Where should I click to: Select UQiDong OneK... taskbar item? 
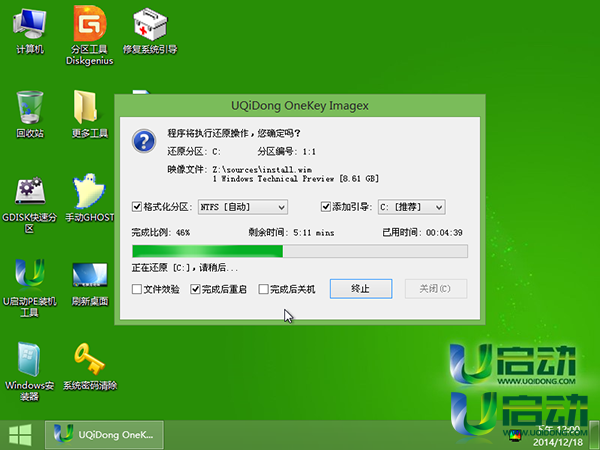pos(104,435)
